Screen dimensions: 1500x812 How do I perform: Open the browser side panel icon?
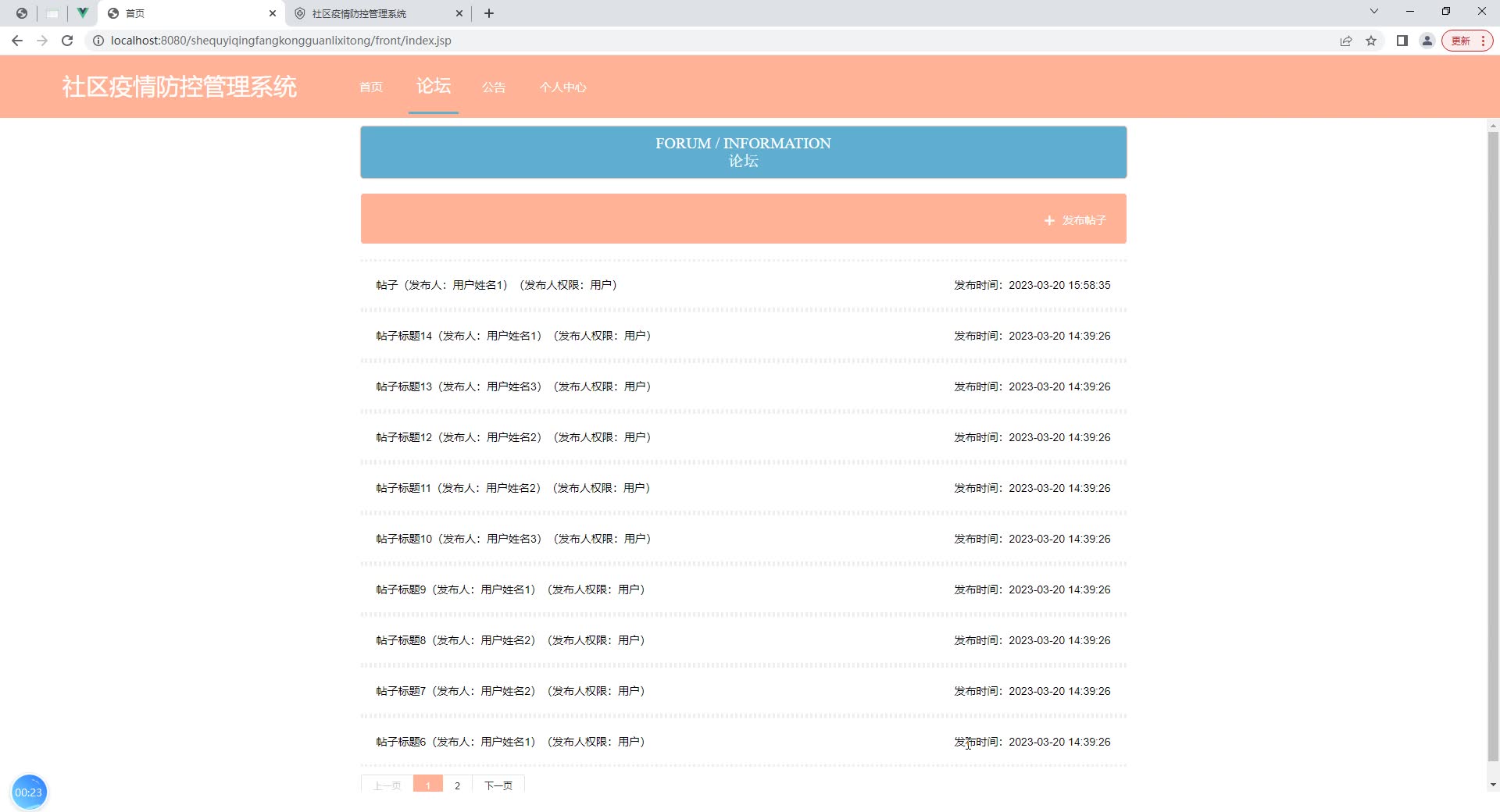[x=1402, y=41]
